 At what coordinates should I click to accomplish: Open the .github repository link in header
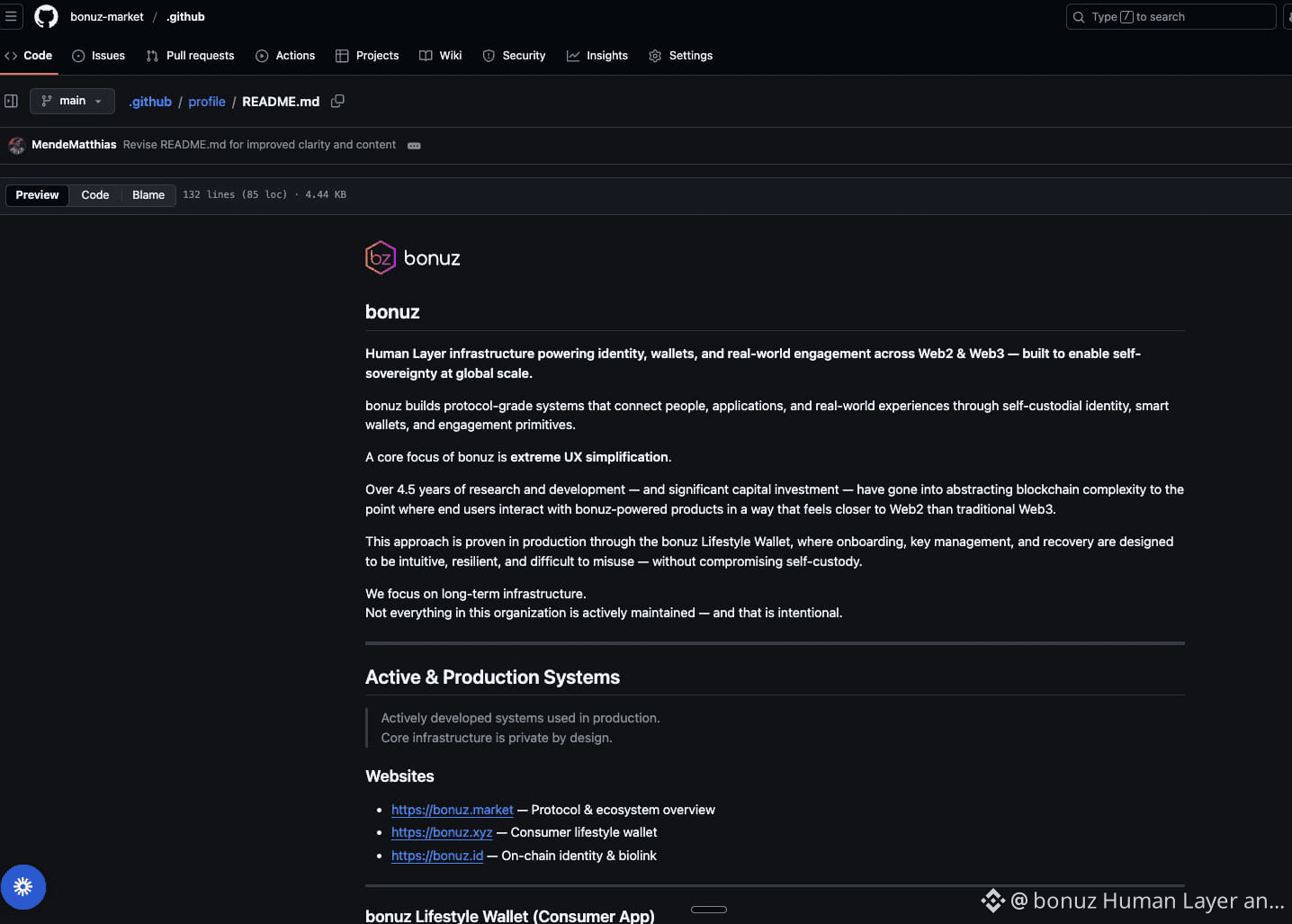tap(185, 16)
